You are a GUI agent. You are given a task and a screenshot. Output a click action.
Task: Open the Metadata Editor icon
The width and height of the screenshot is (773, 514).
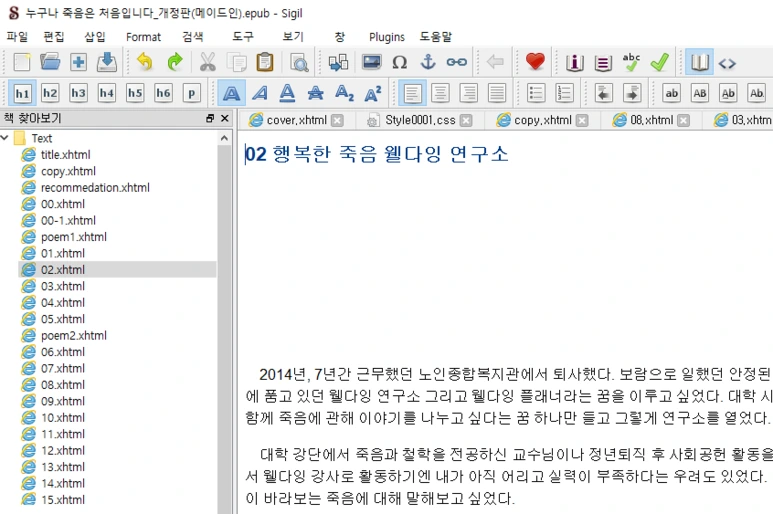574,62
